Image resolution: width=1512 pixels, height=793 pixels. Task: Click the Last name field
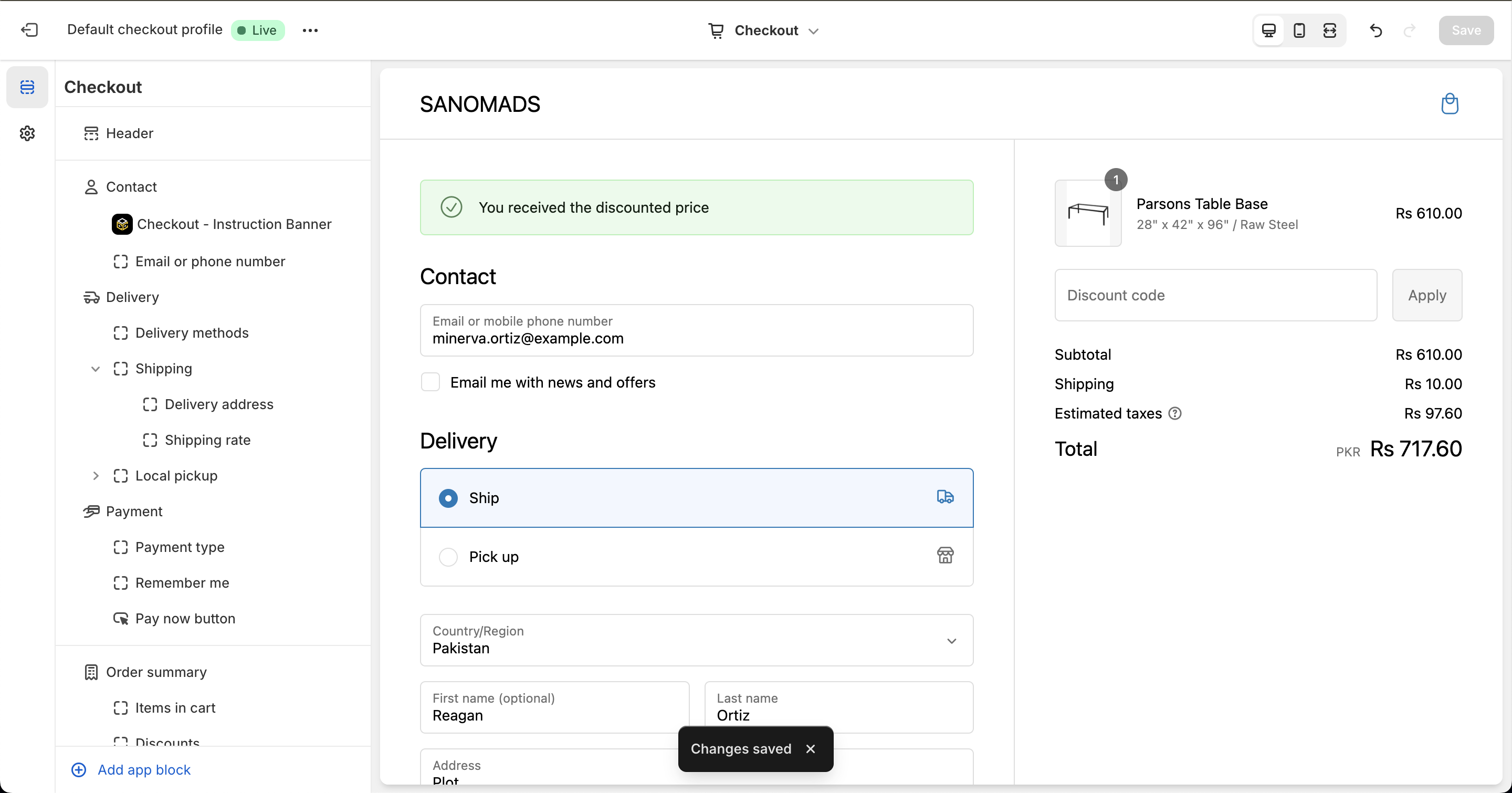[x=838, y=707]
